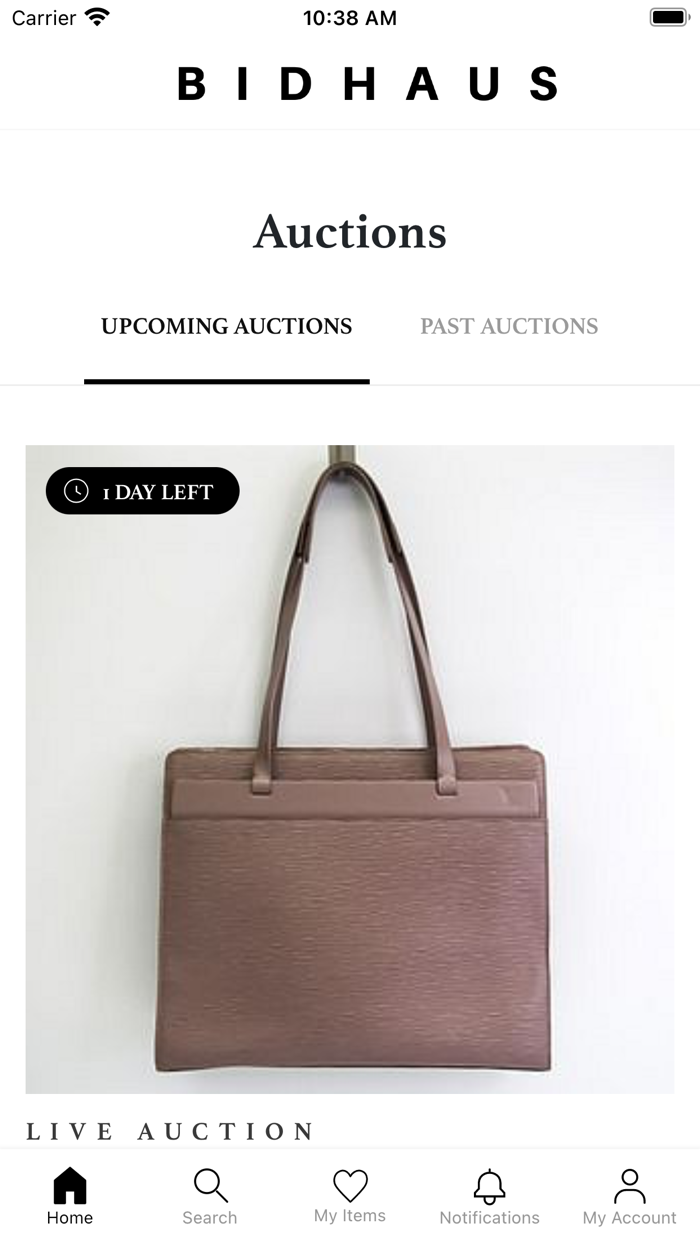The width and height of the screenshot is (700, 1244).
Task: Open the mauve handbag auction image
Action: coord(350,769)
